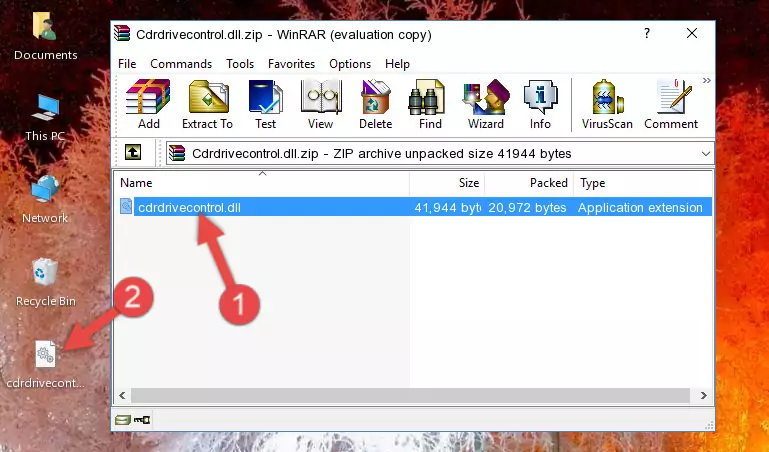This screenshot has height=452, width=769.
Task: Open the Commands menu
Action: [181, 64]
